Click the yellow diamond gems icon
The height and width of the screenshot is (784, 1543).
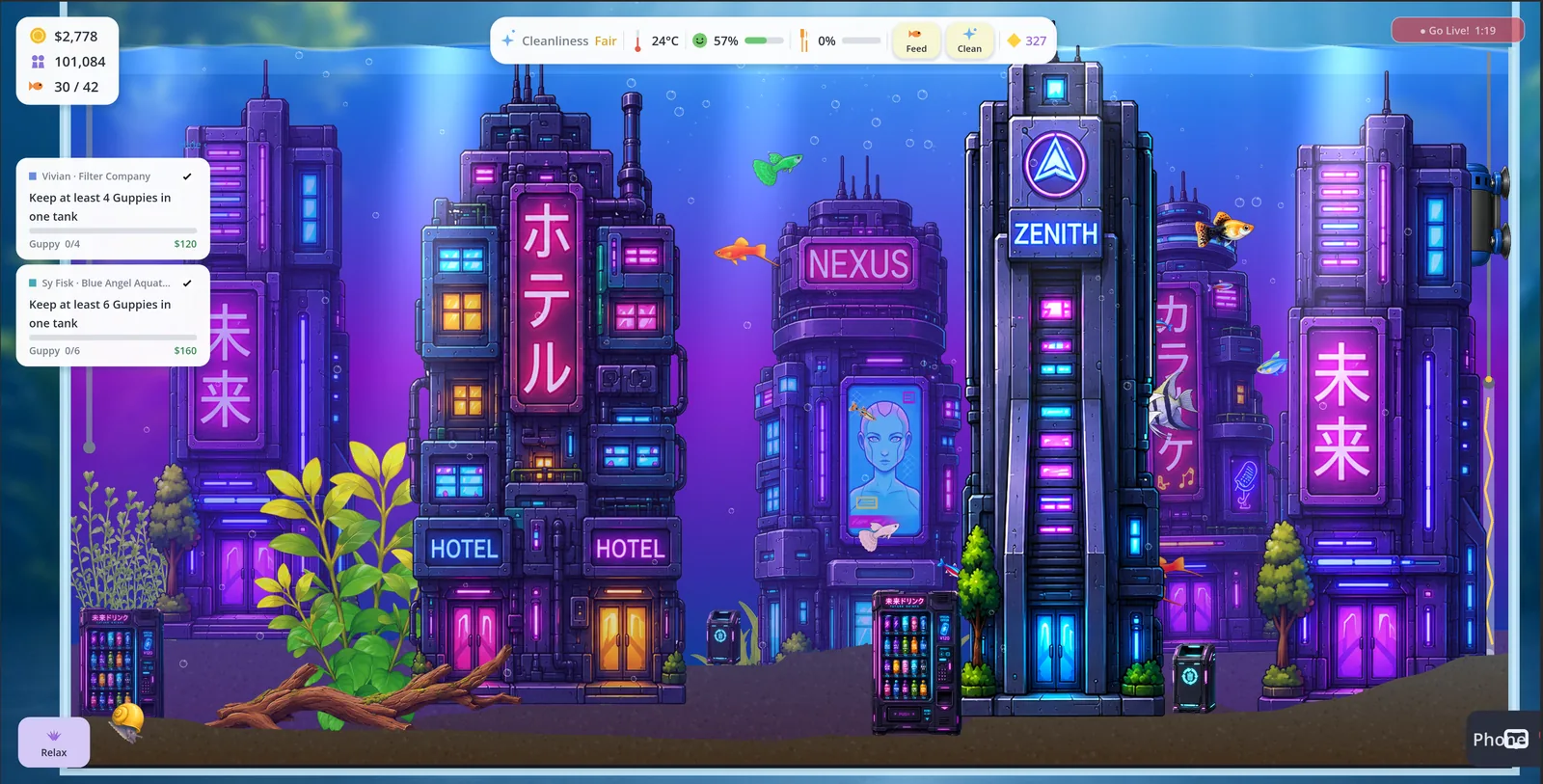[1014, 41]
